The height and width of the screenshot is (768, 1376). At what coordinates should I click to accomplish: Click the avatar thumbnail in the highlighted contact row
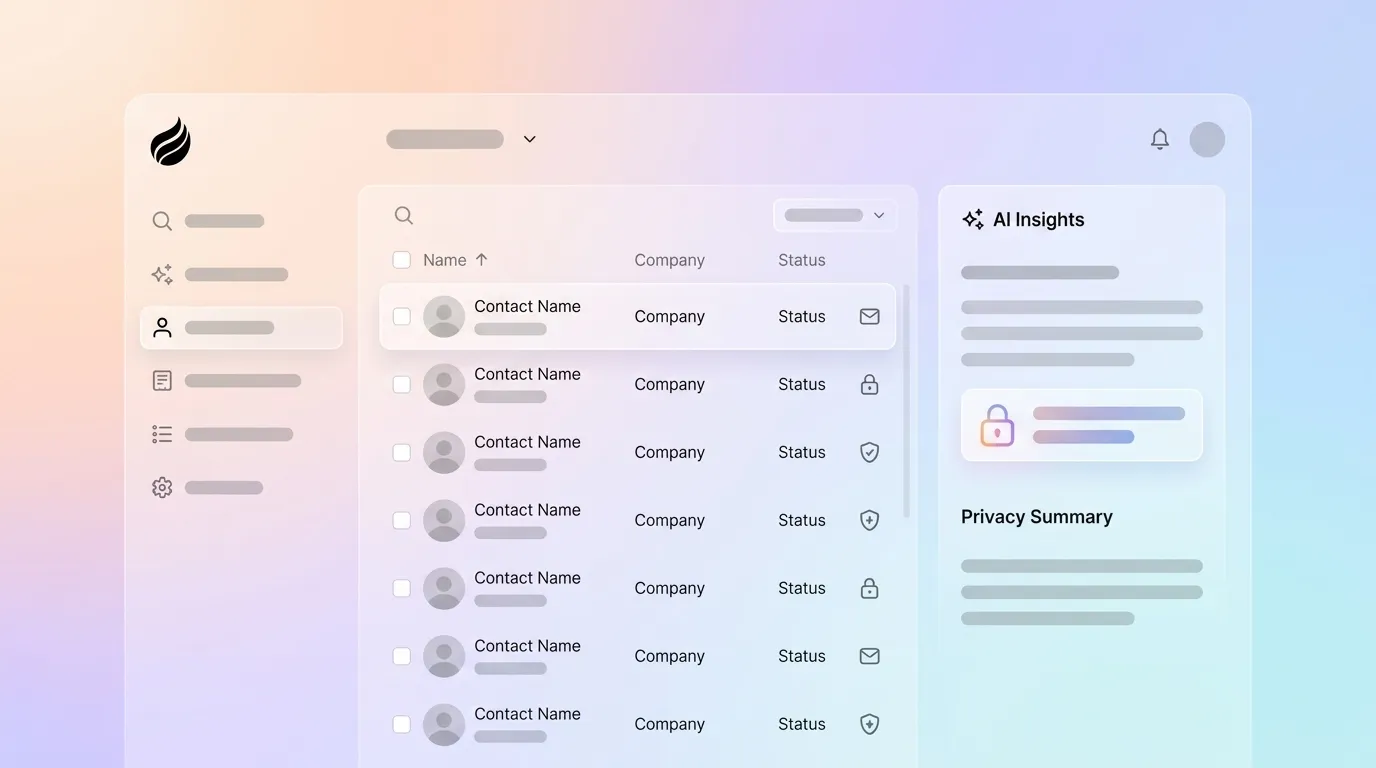coord(444,316)
